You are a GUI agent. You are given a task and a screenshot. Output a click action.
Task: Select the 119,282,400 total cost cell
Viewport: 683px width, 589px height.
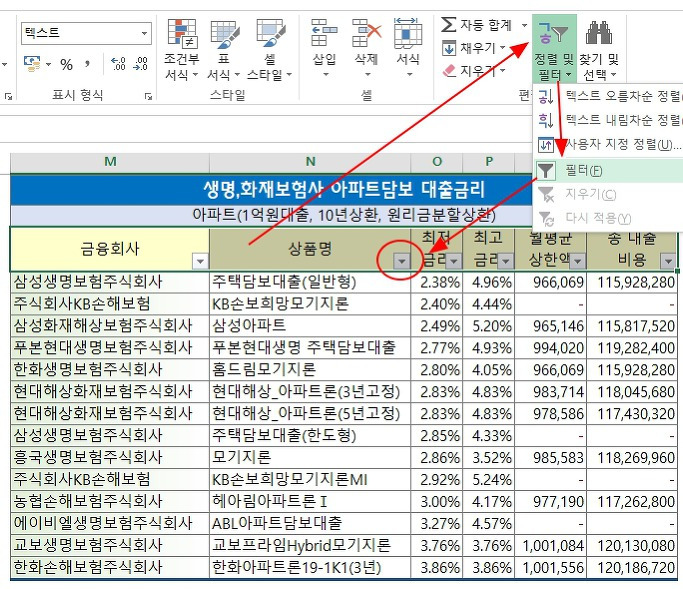tap(632, 348)
